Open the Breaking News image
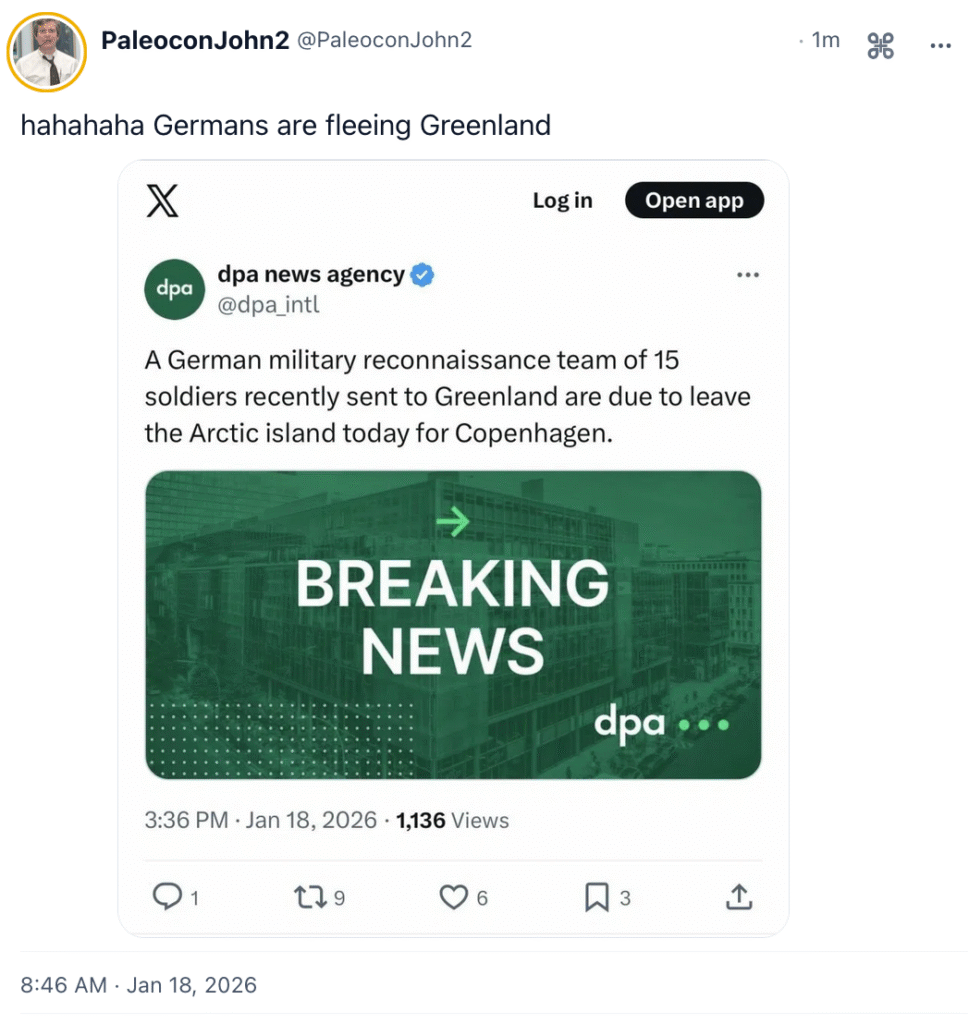 click(453, 625)
